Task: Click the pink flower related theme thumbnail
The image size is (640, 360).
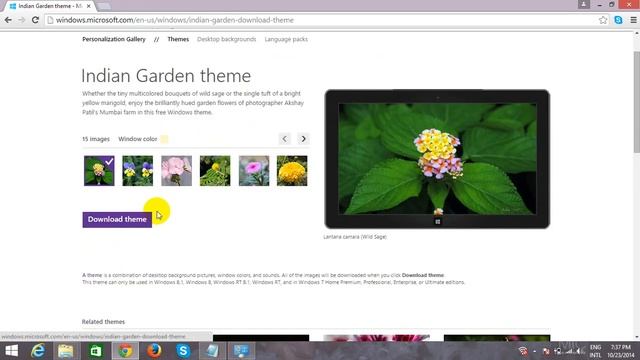Action: pyautogui.click(x=376, y=338)
